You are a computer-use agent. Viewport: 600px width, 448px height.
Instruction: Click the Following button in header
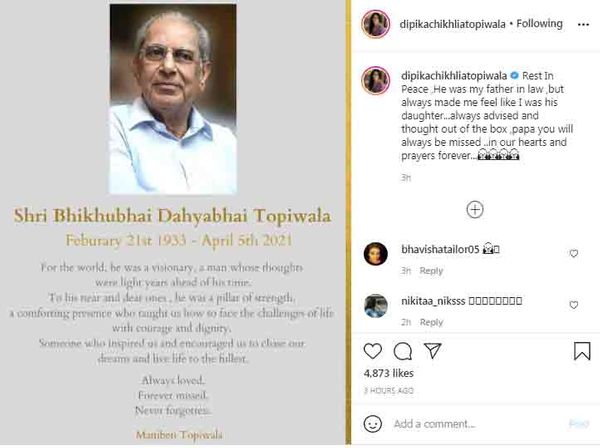(540, 24)
